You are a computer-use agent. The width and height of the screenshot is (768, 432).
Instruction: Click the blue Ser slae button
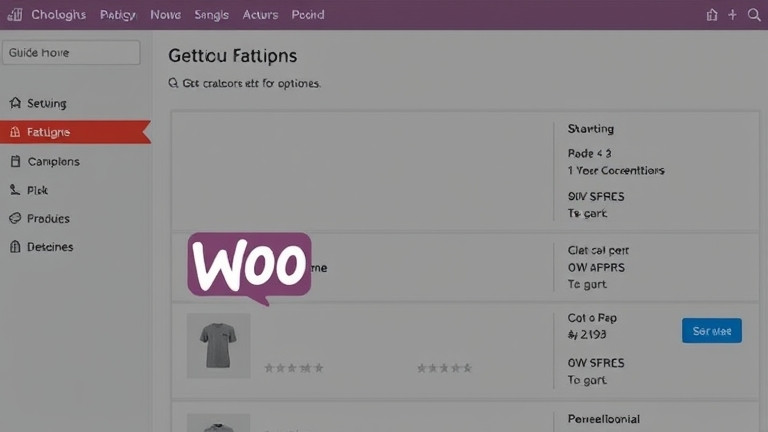(x=712, y=331)
